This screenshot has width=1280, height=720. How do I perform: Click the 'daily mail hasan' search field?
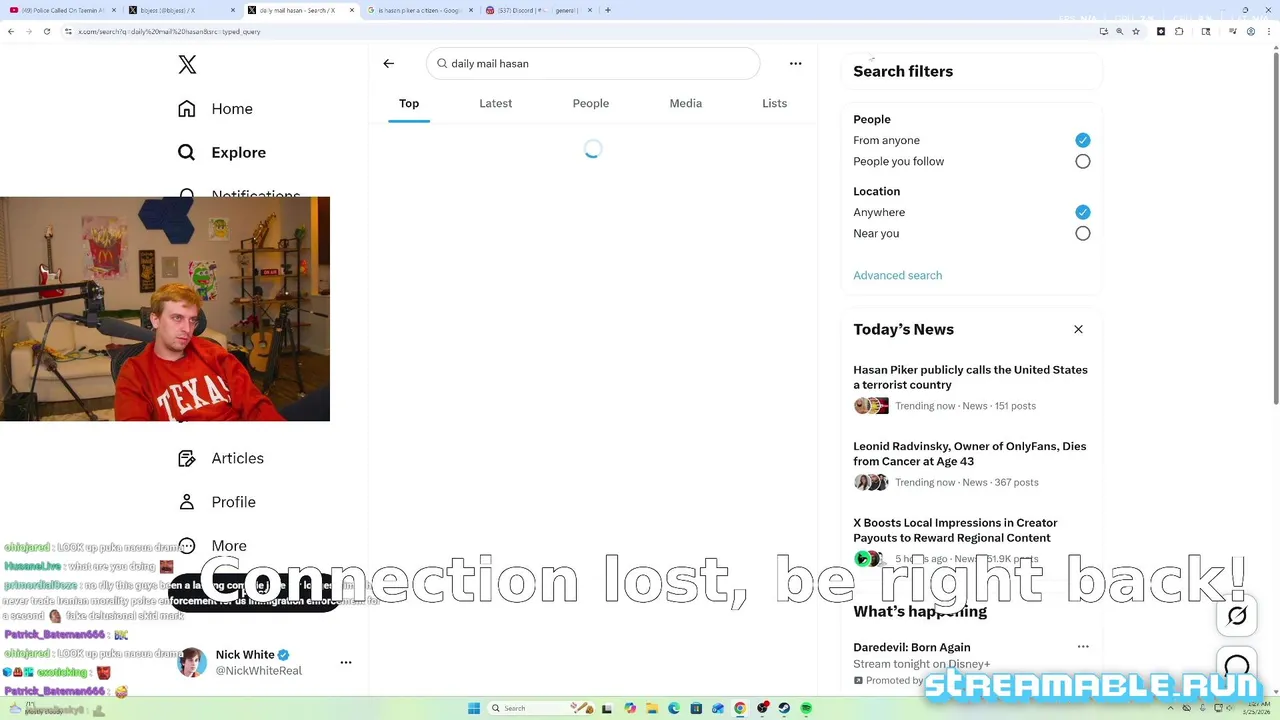593,63
